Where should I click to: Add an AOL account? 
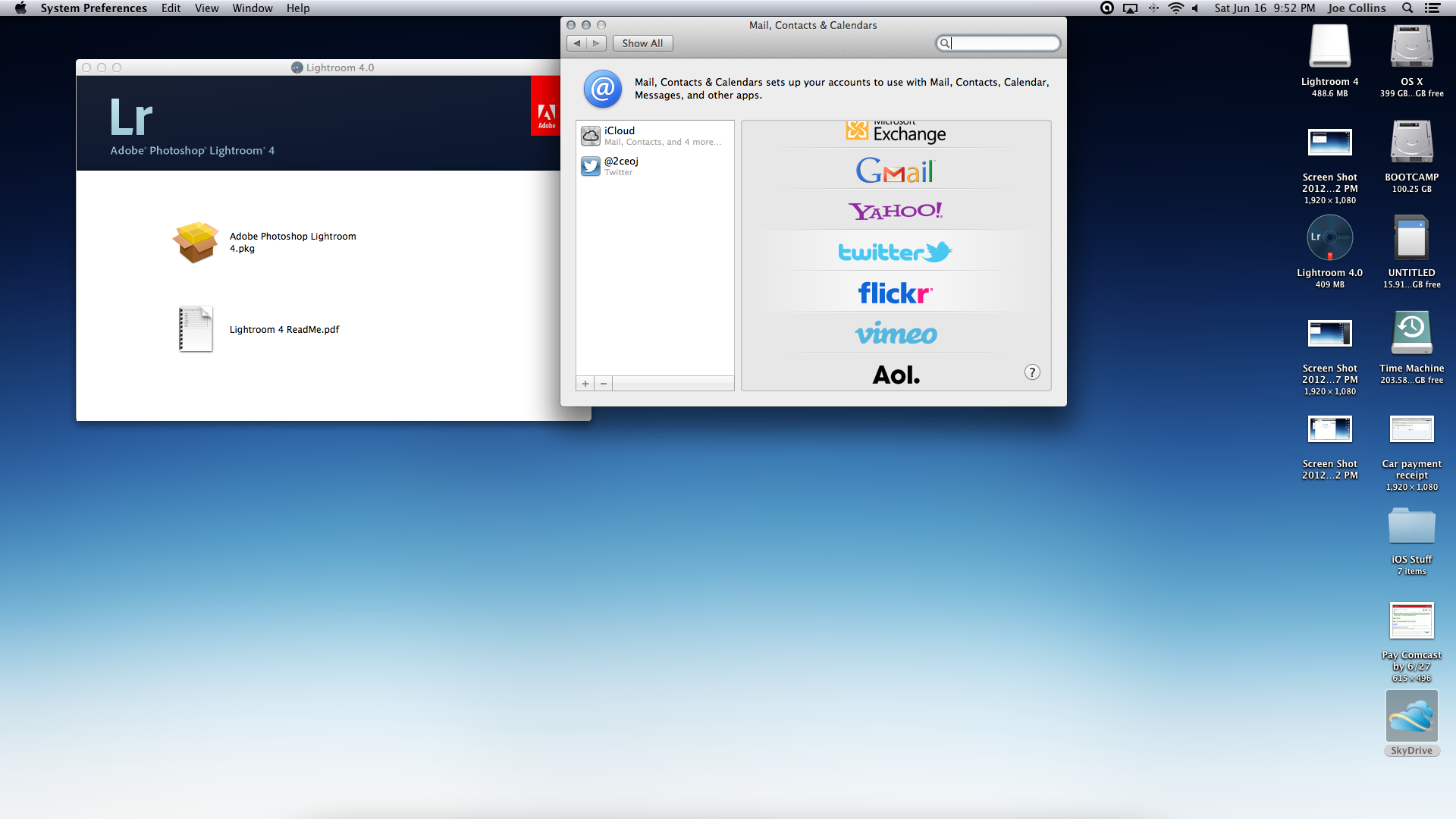pyautogui.click(x=896, y=375)
